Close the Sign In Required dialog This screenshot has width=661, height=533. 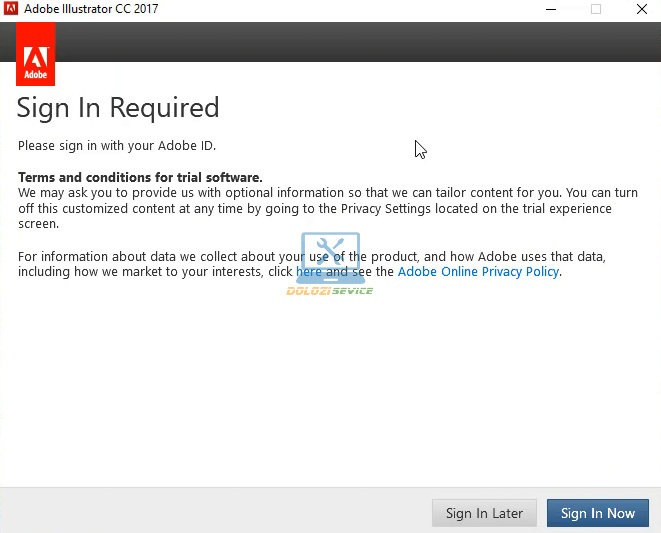641,10
